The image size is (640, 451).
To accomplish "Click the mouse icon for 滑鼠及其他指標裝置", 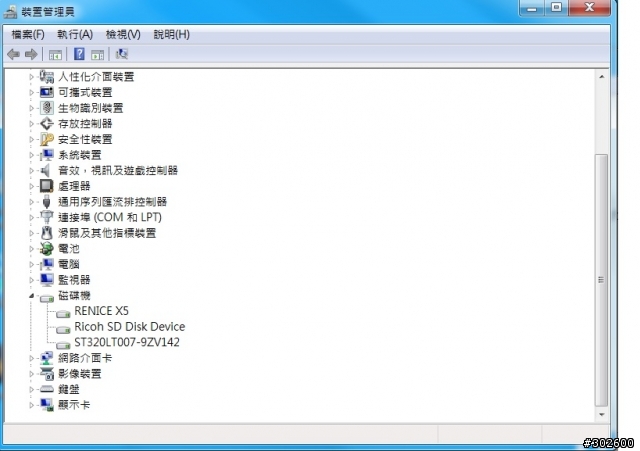I will (47, 233).
